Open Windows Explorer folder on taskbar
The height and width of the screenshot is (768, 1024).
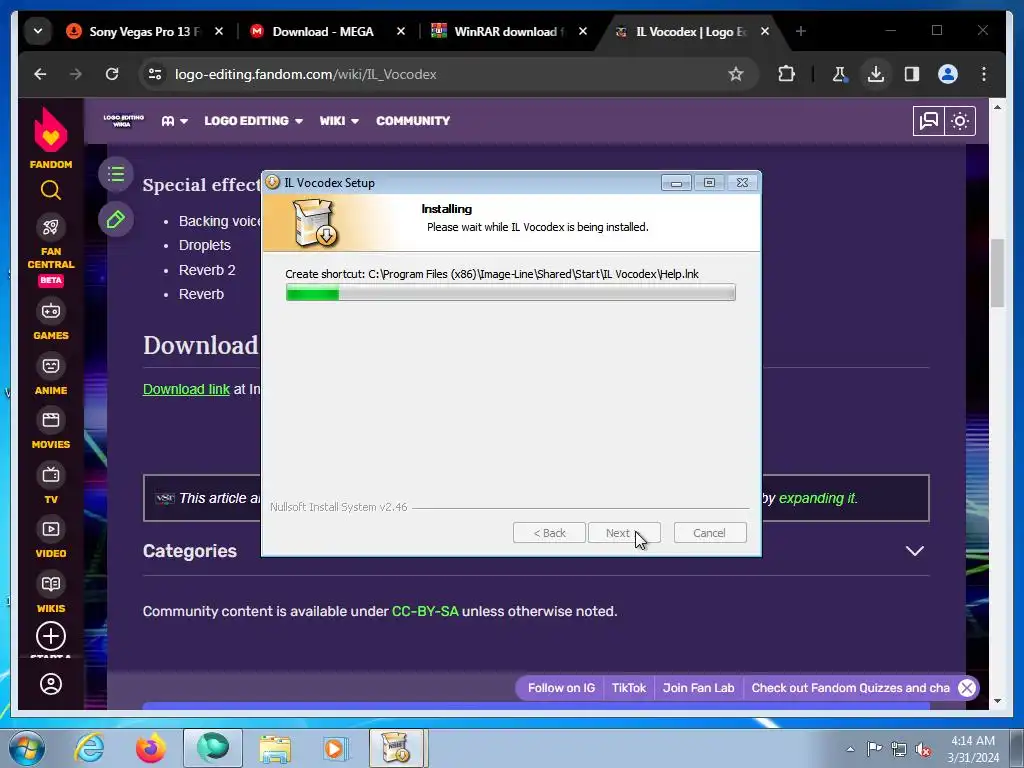click(x=275, y=748)
